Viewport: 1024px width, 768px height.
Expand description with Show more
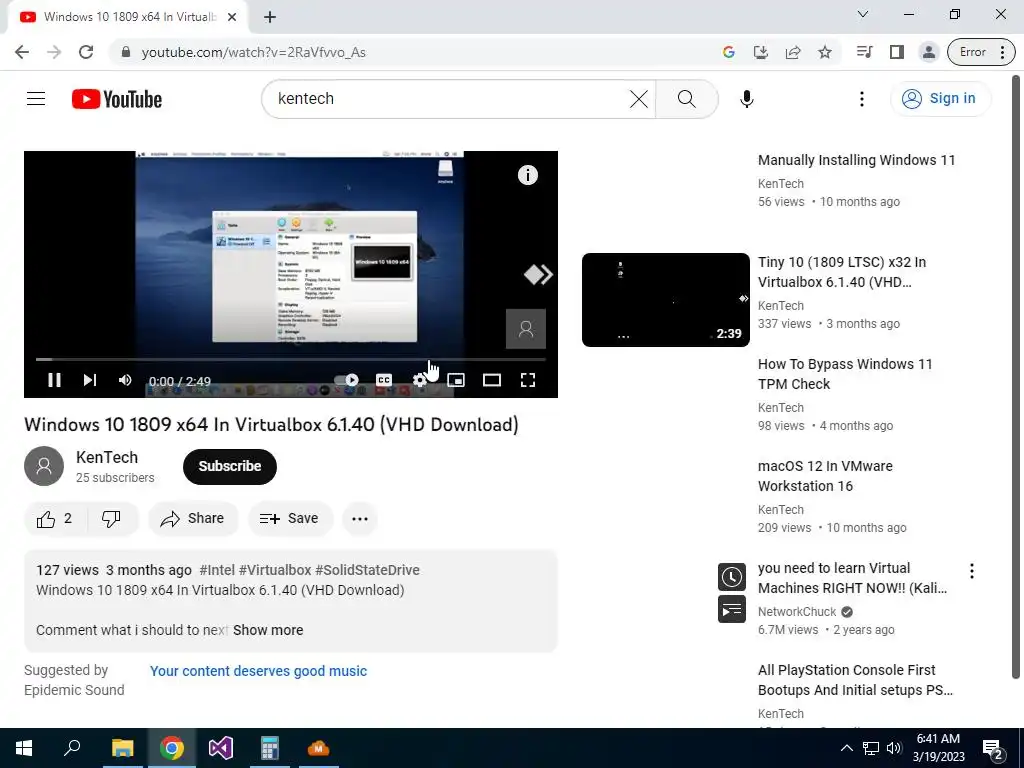pos(268,630)
